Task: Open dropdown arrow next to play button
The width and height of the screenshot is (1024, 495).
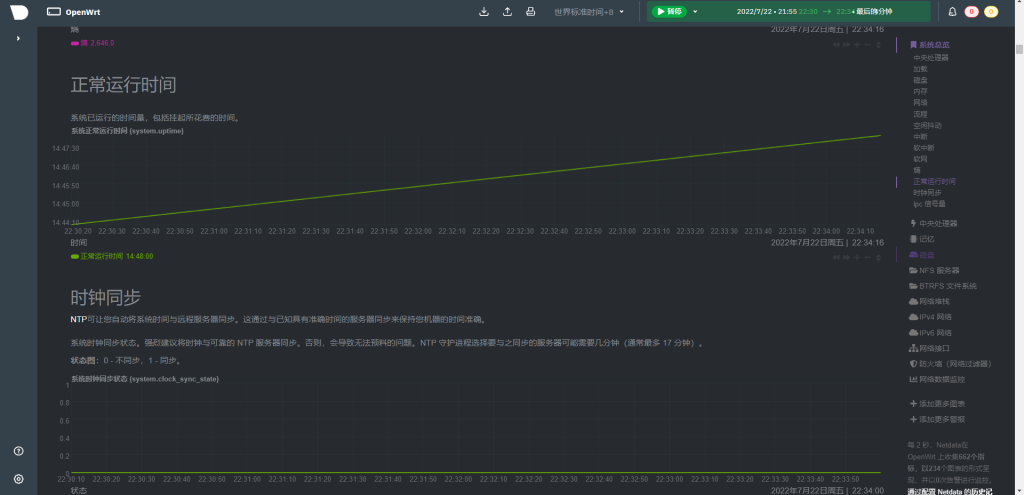Action: pos(693,12)
